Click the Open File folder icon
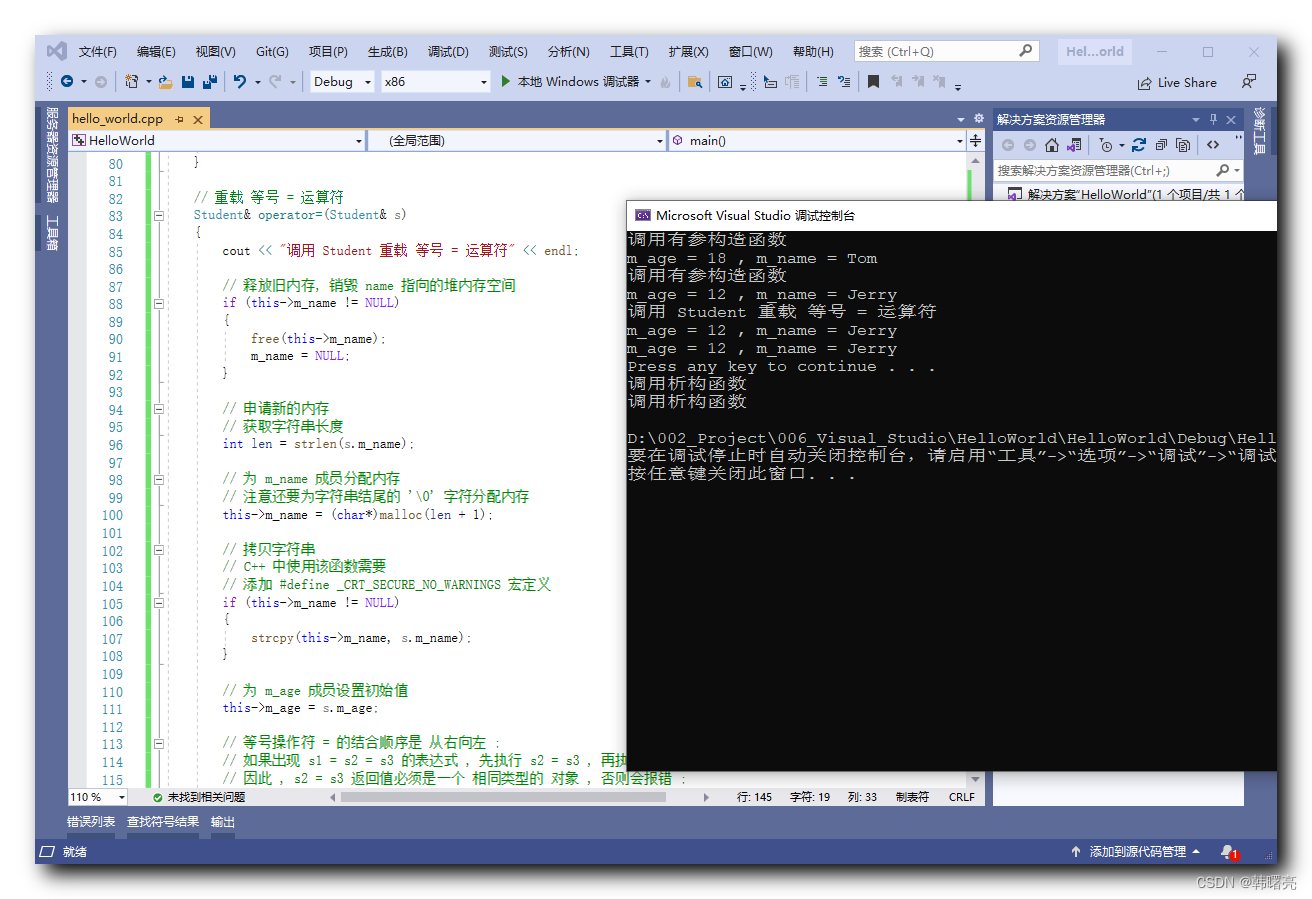1312x899 pixels. 166,82
